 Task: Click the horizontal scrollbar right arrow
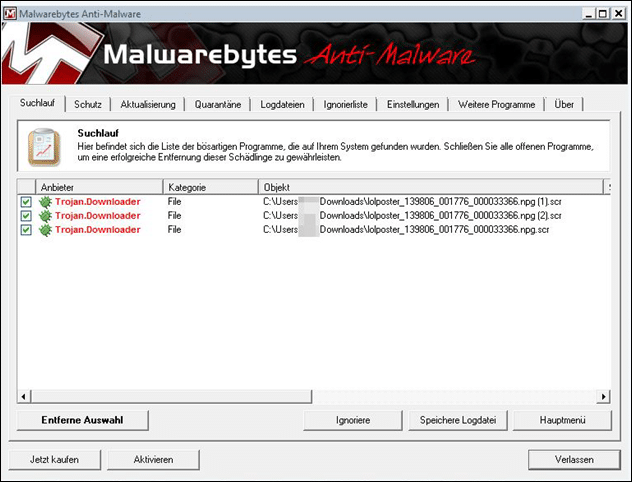603,397
